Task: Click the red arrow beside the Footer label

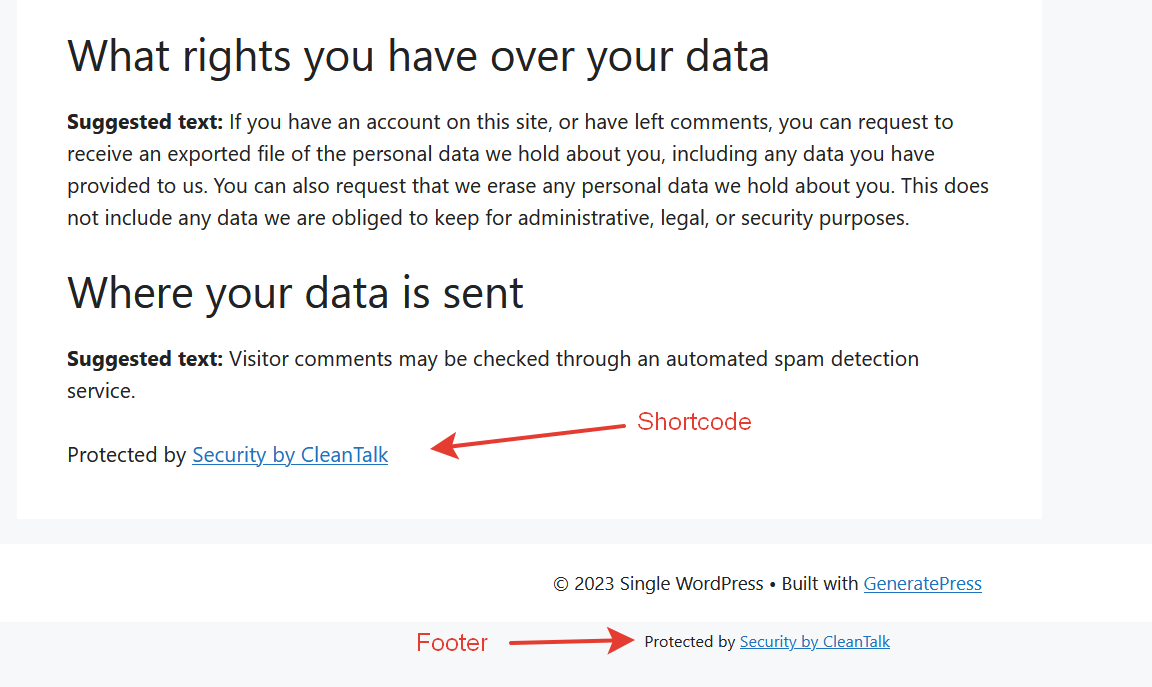Action: tap(572, 641)
